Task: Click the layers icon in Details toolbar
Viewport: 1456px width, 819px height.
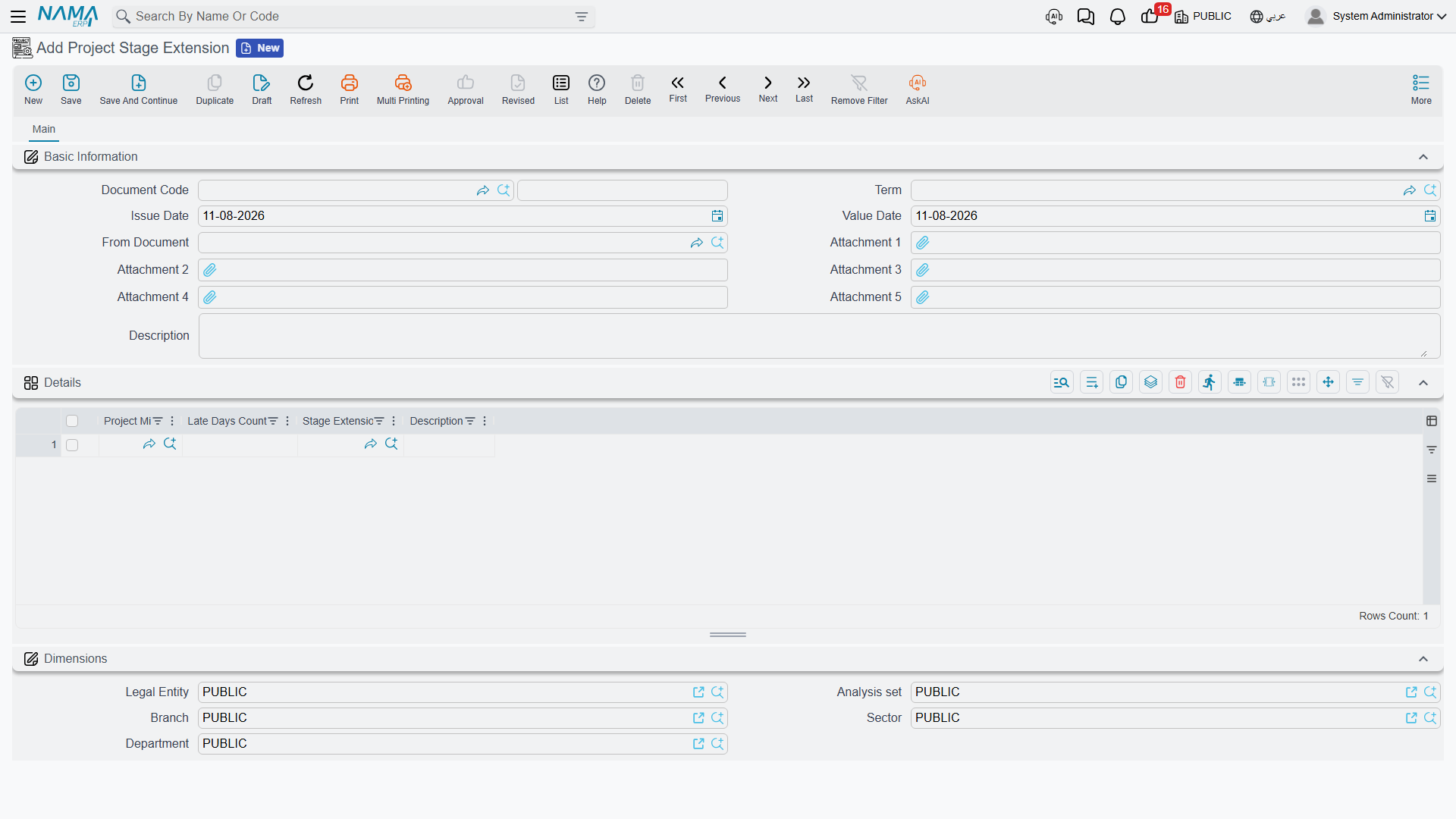Action: point(1150,382)
